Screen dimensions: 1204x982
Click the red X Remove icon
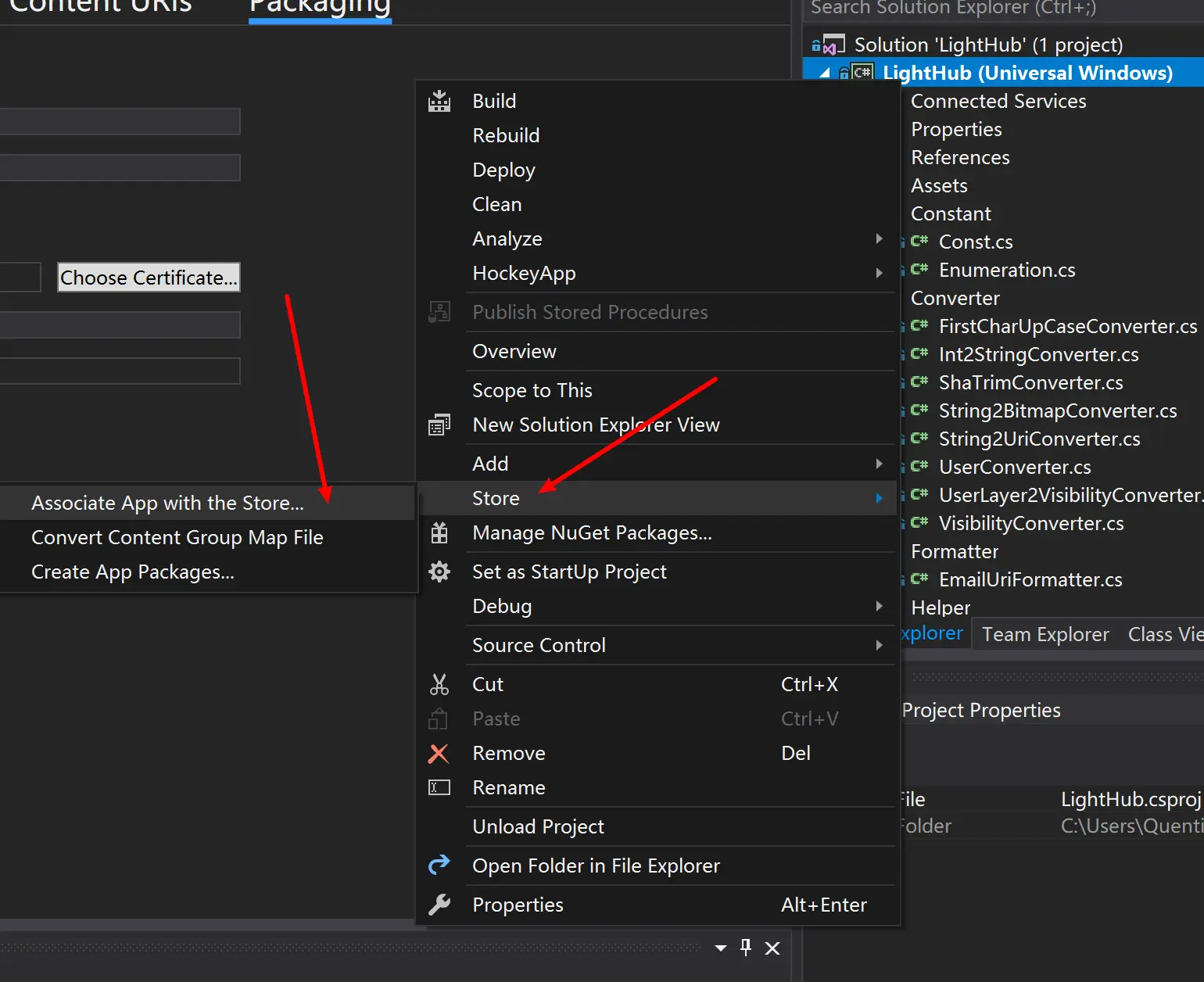tap(439, 754)
